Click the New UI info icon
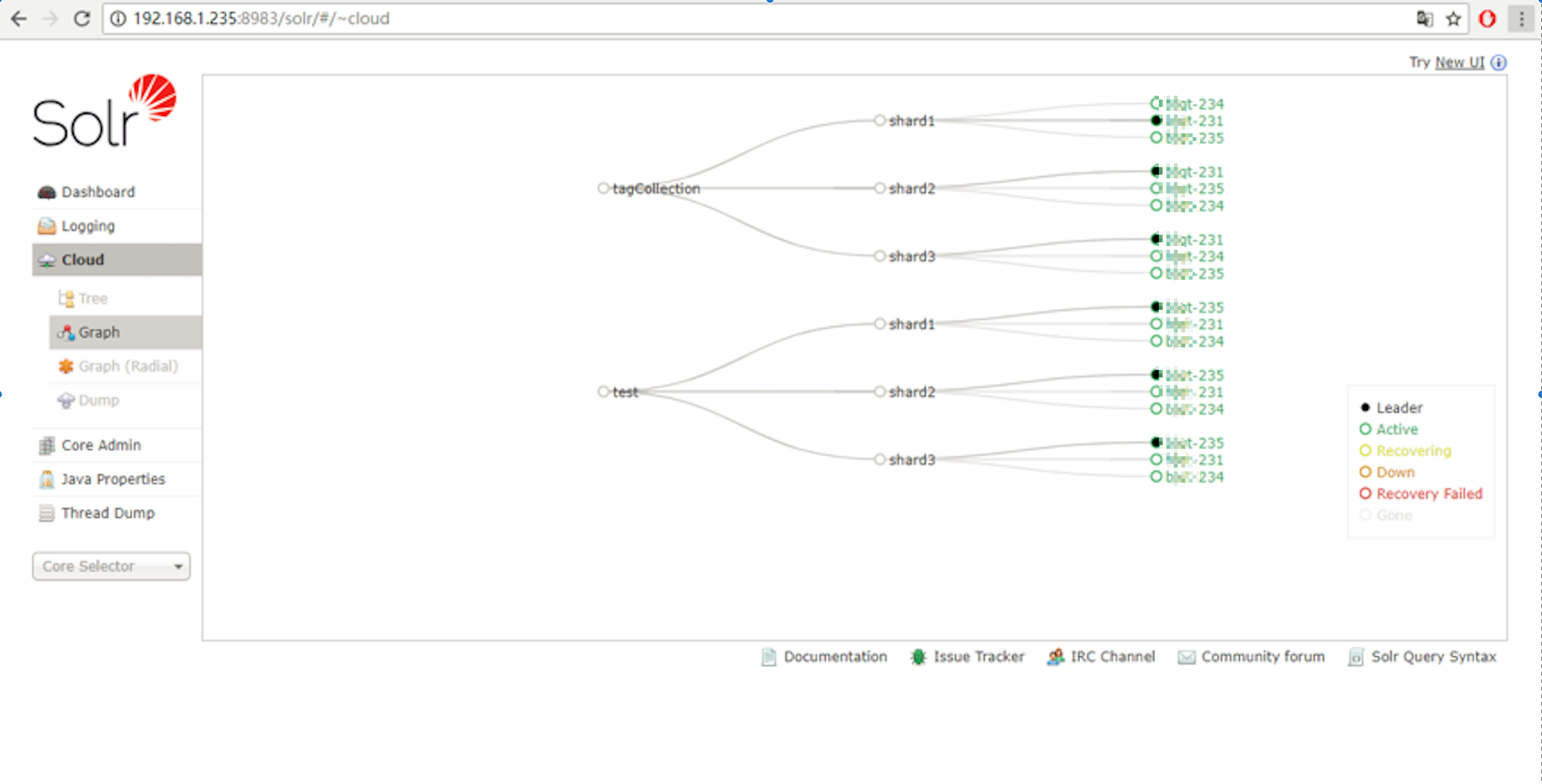Screen dimensions: 1542x784 click(x=1498, y=62)
